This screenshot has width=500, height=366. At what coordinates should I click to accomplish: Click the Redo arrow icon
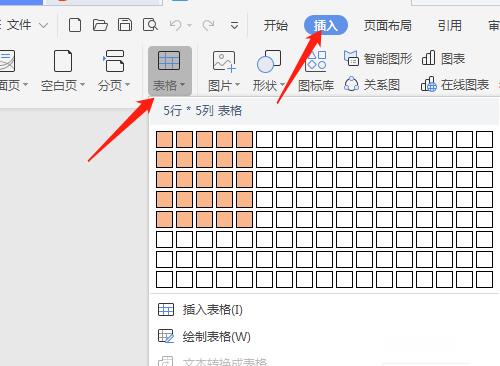(209, 25)
